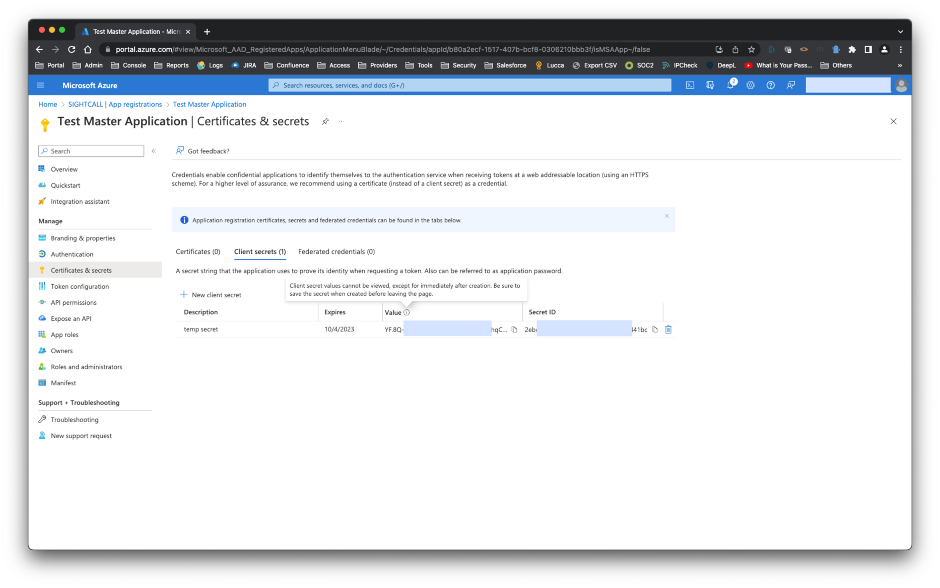Close the Certificates & secrets blade
Image resolution: width=940 pixels, height=588 pixels.
(x=893, y=121)
